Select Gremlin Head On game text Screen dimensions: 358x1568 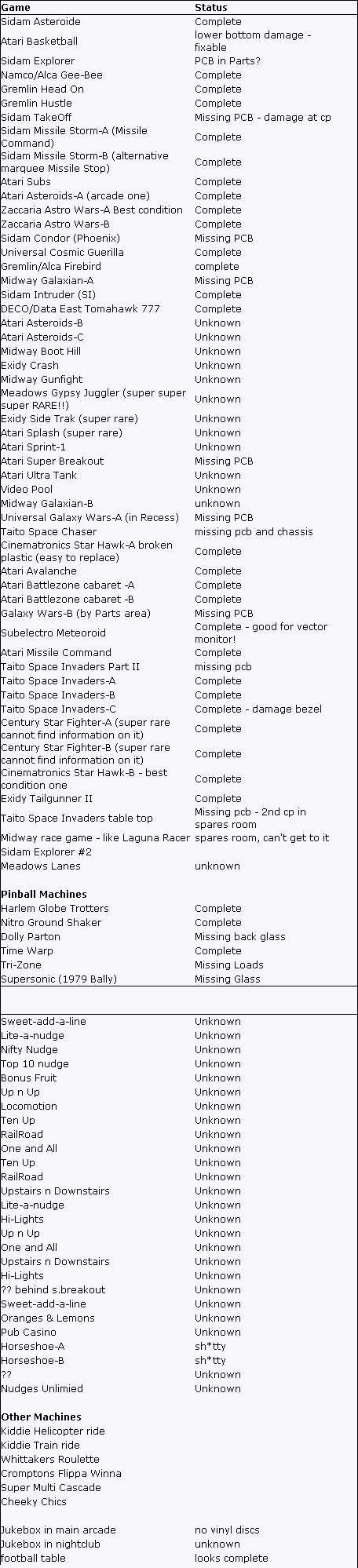point(42,89)
